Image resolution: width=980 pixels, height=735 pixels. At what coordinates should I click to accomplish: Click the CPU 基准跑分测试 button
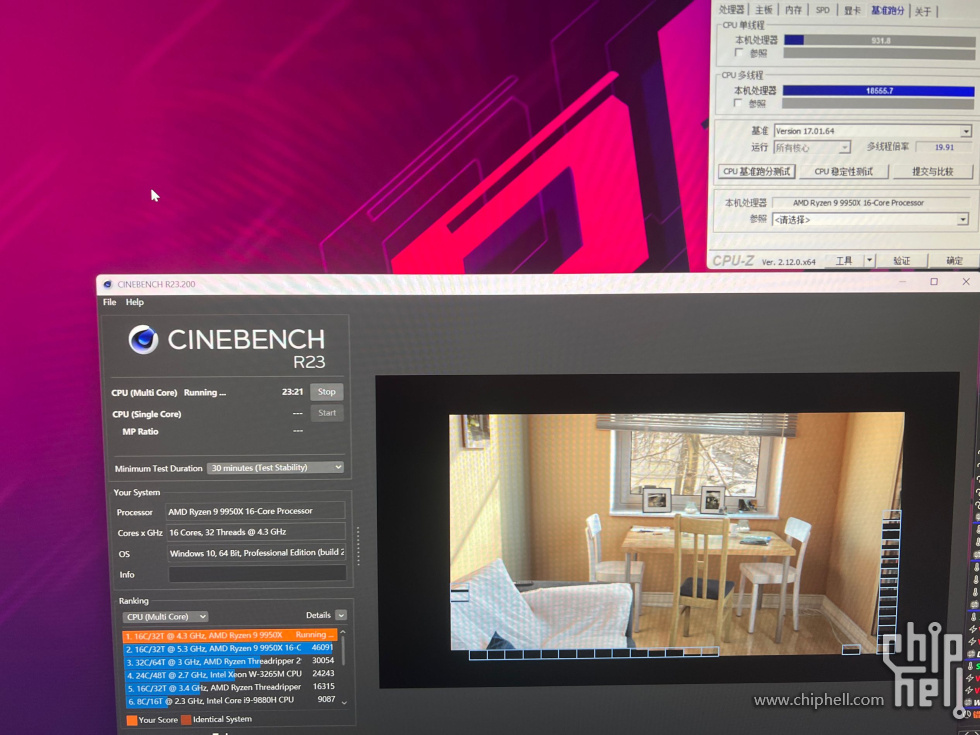(756, 171)
